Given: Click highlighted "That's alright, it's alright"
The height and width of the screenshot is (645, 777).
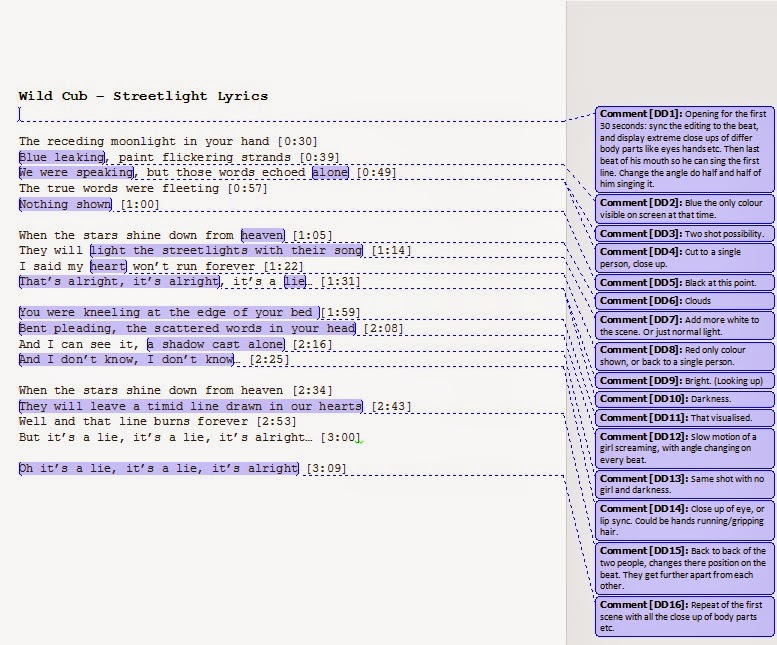Looking at the screenshot, I should [119, 282].
